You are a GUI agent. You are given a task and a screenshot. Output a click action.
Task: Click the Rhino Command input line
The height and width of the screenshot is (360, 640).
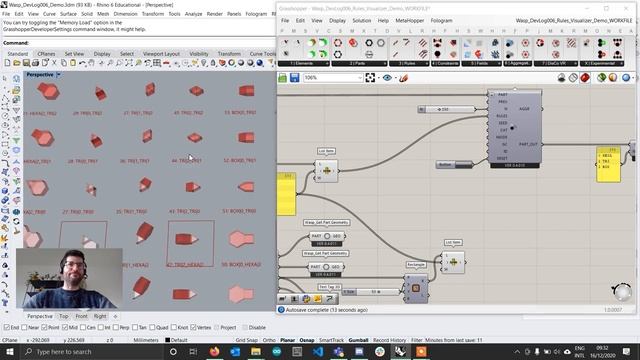click(x=139, y=43)
